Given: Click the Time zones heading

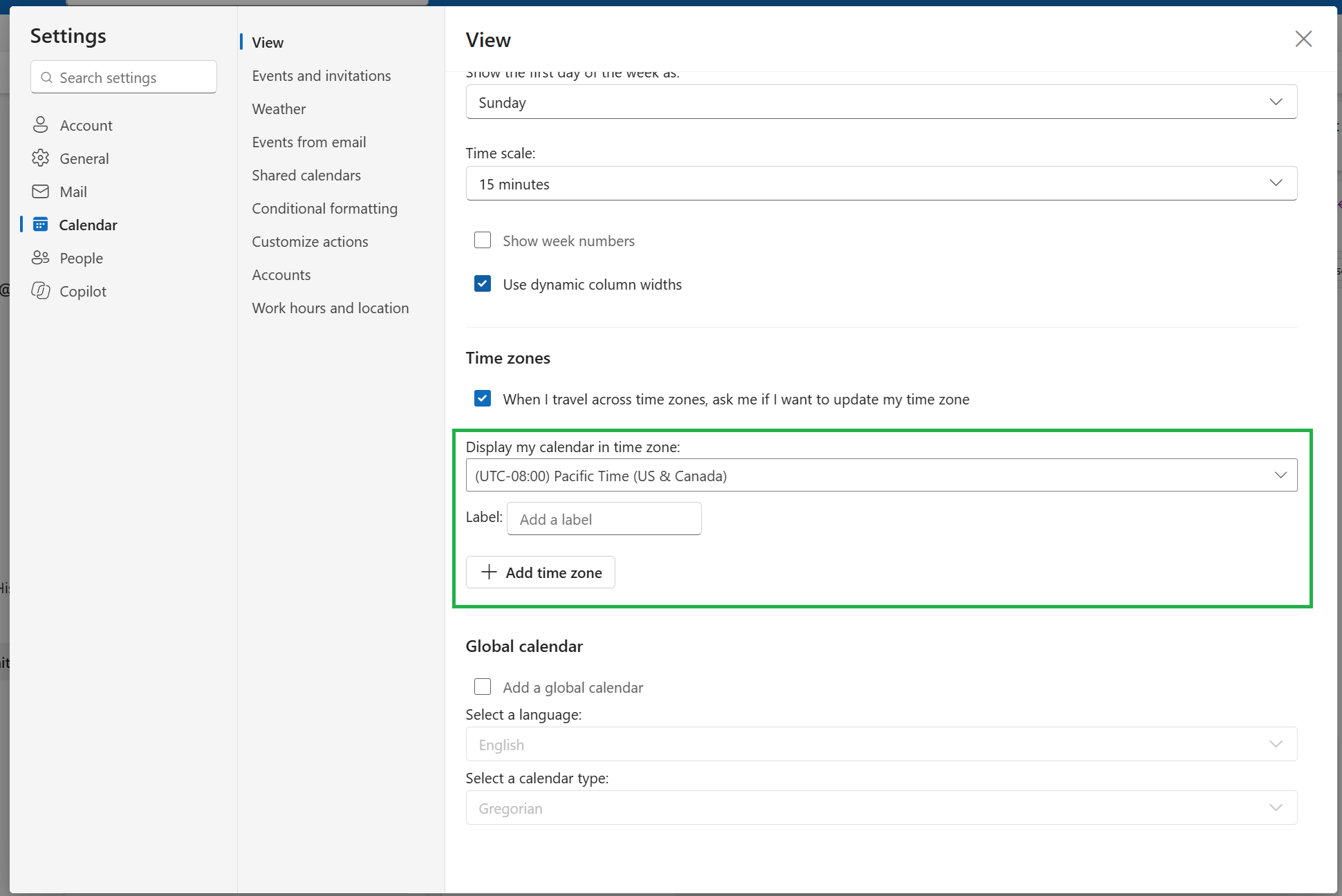Looking at the screenshot, I should (508, 357).
